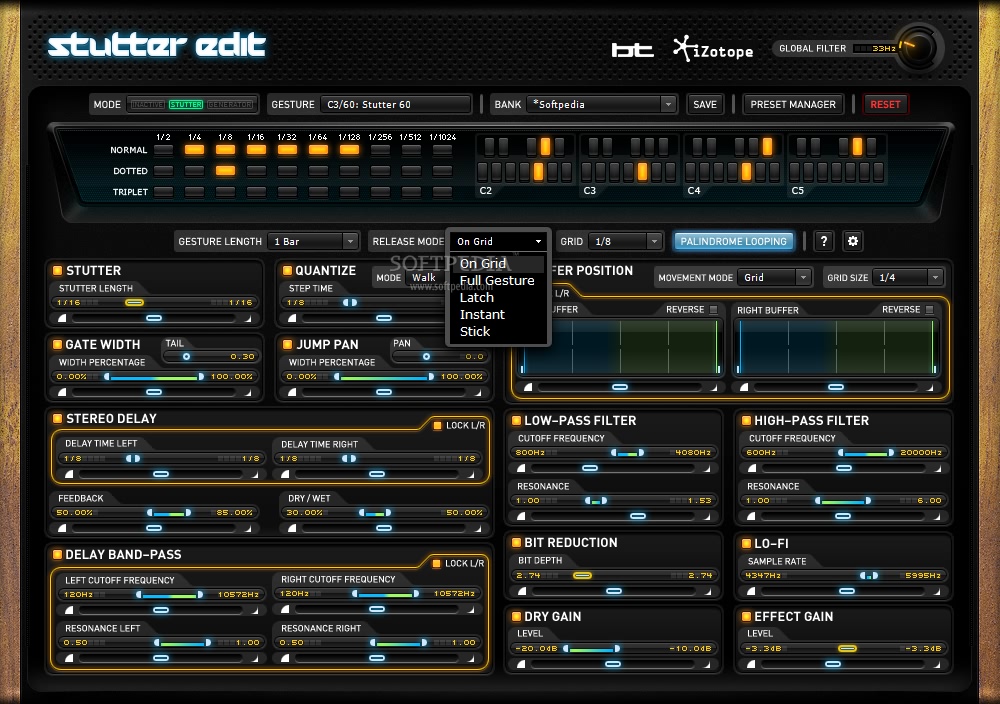1000x704 pixels.
Task: Toggle the Quantize module power icon
Action: (287, 270)
